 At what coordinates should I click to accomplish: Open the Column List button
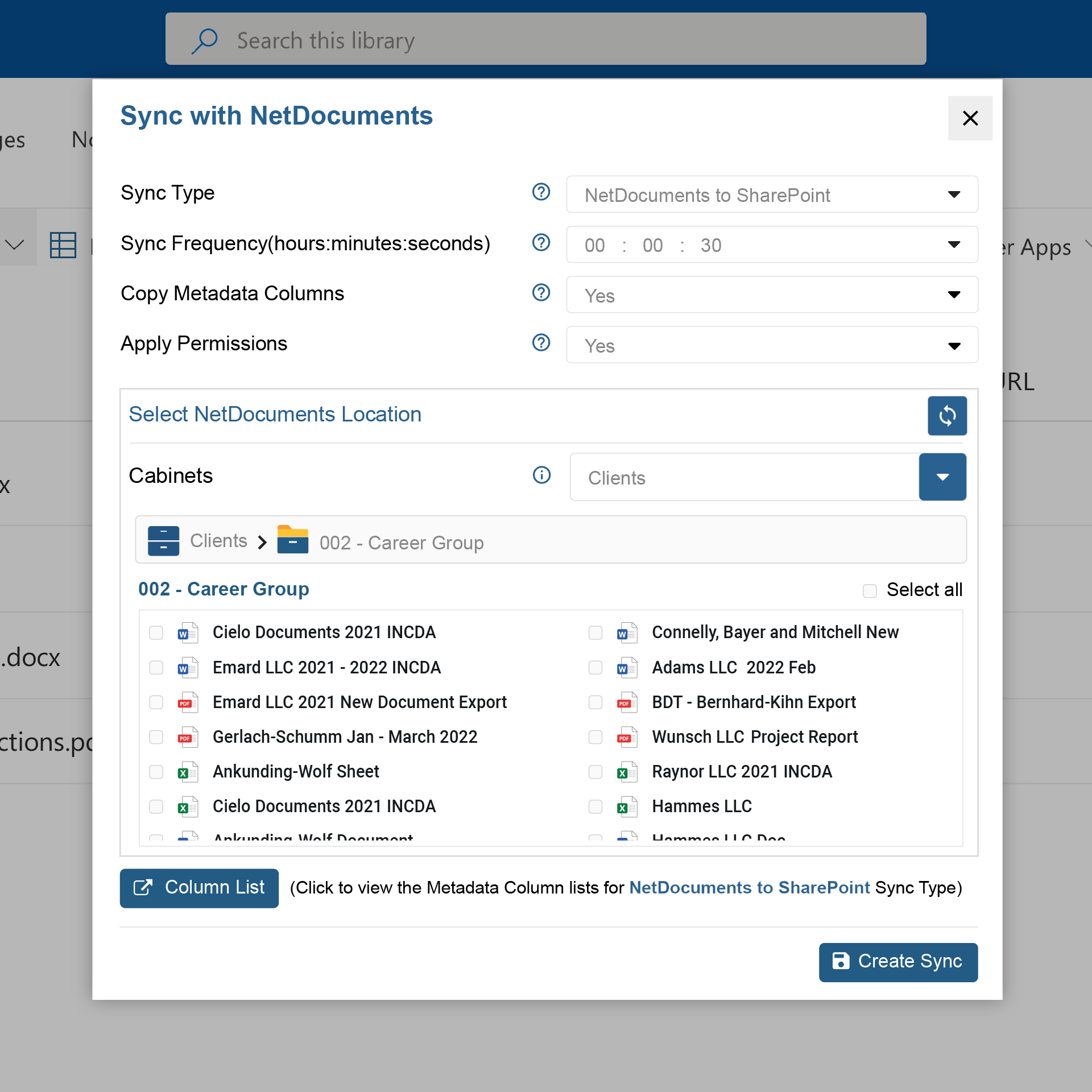click(x=199, y=888)
